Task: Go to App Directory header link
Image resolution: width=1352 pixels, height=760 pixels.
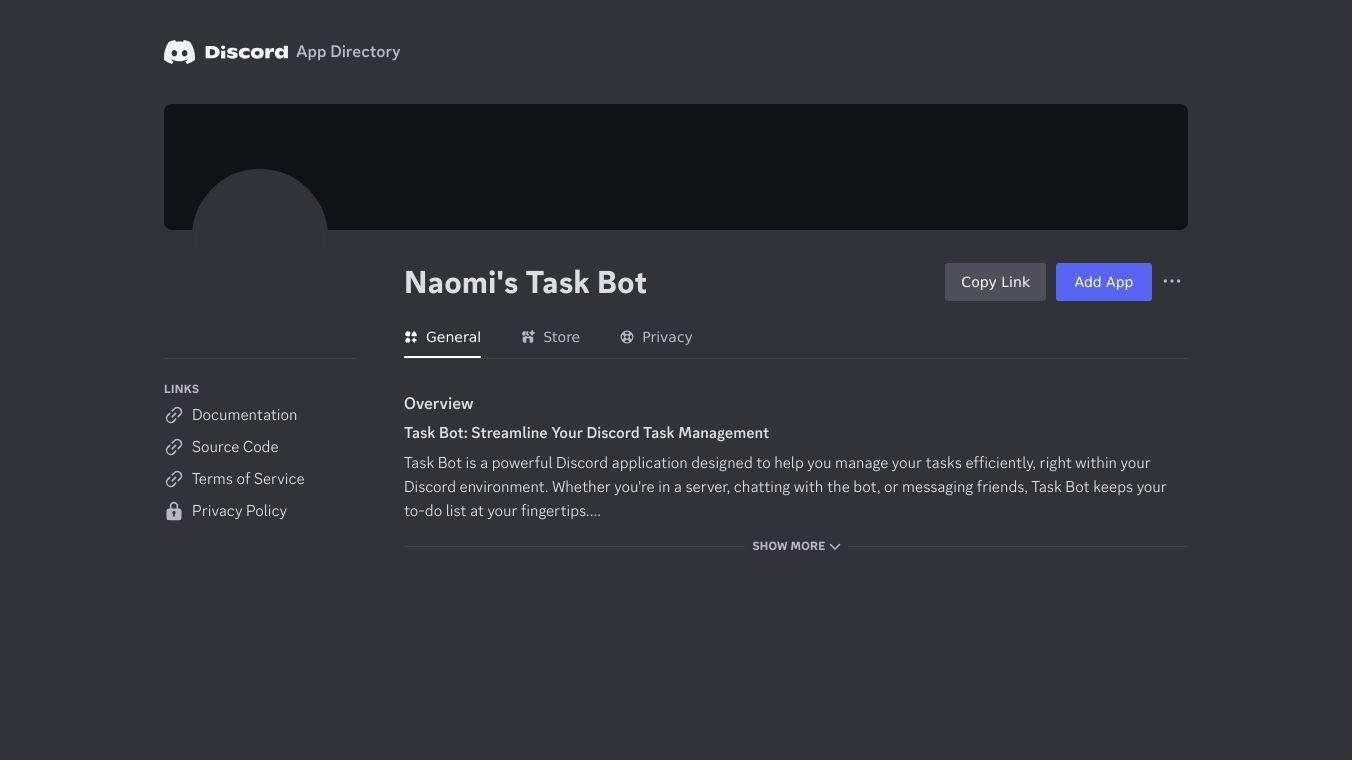Action: click(x=348, y=52)
